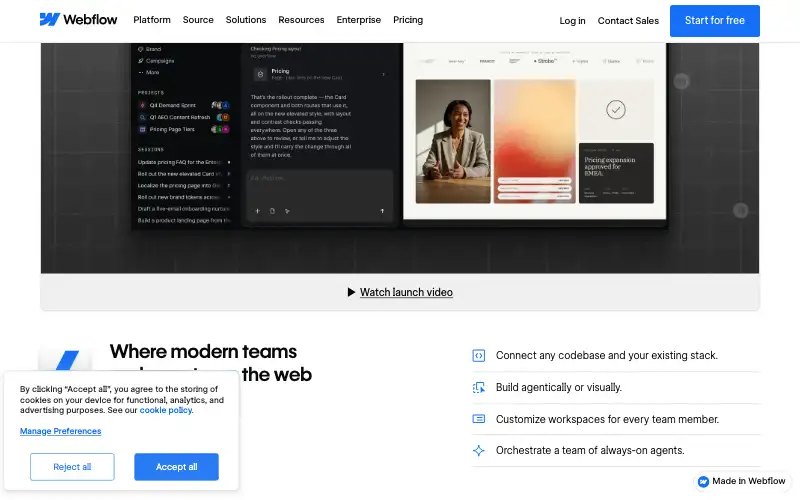
Task: Open Manage Preferences in the cookie banner
Action: [x=60, y=431]
